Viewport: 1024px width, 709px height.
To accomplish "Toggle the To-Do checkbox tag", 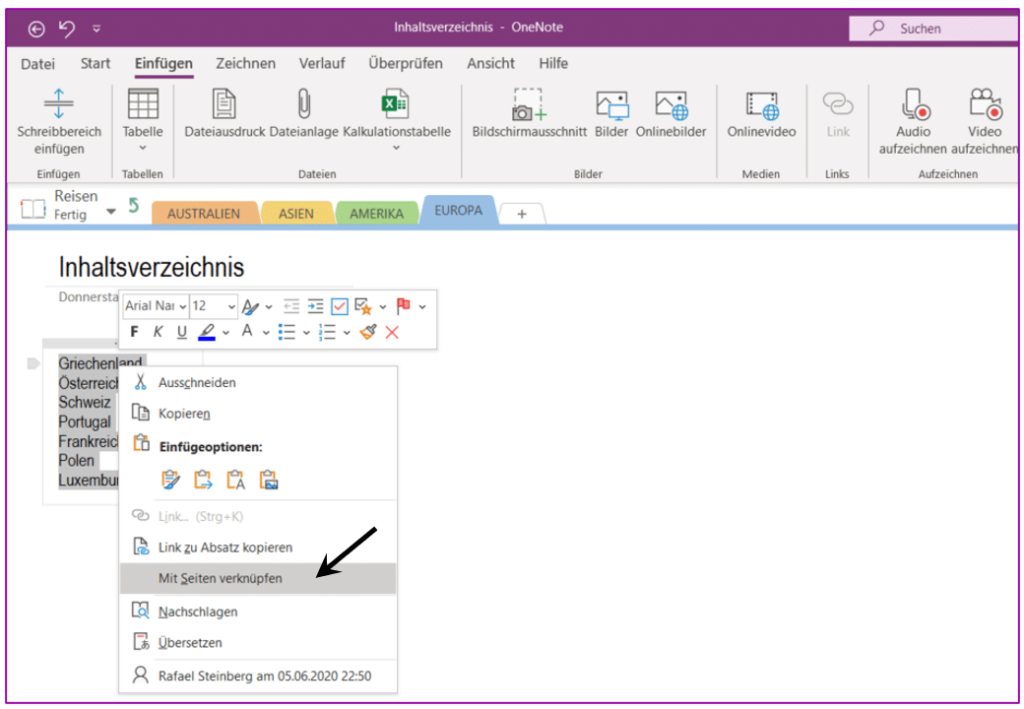I will click(340, 306).
